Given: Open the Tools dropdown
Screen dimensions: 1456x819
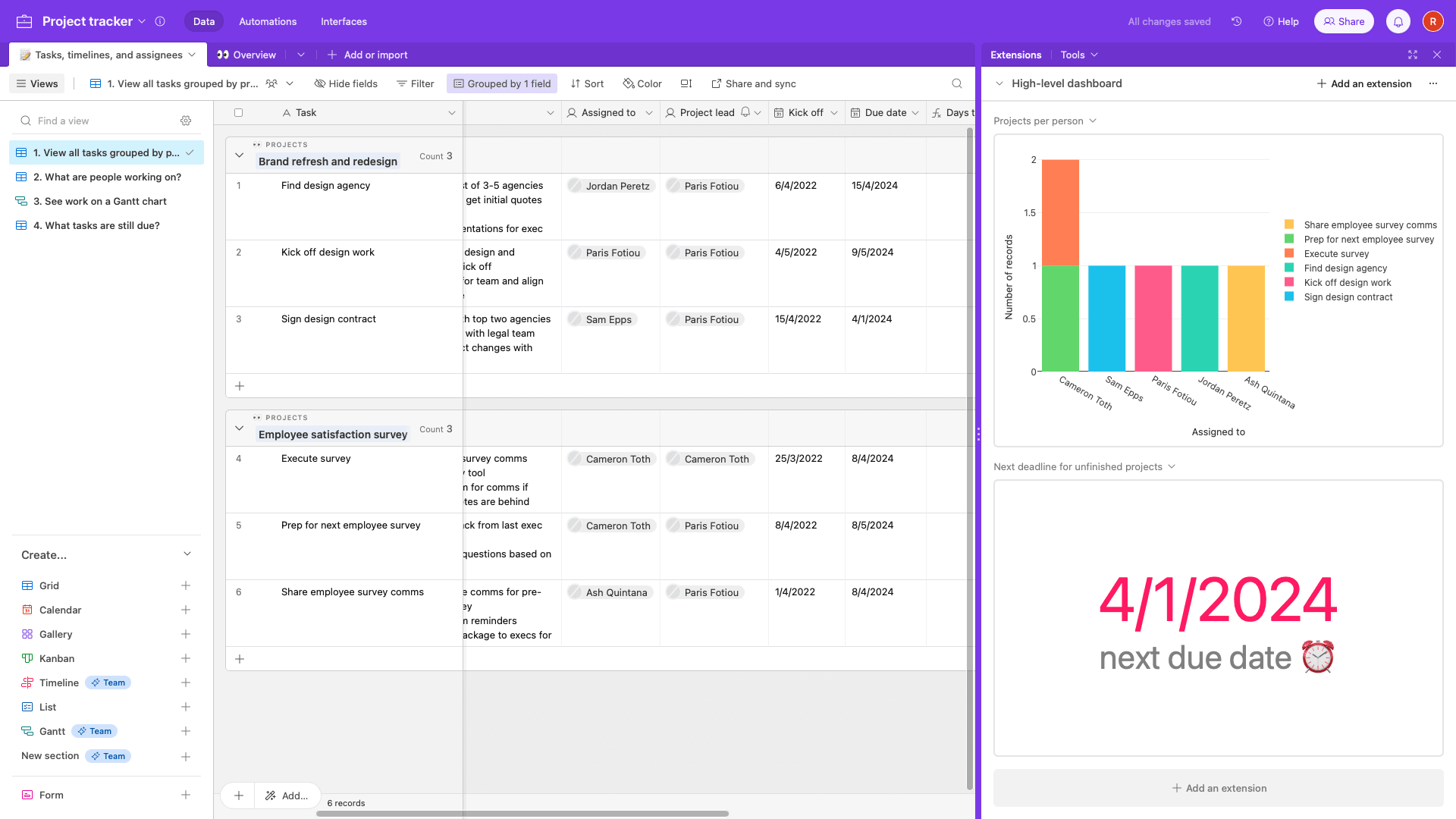Looking at the screenshot, I should (1079, 55).
